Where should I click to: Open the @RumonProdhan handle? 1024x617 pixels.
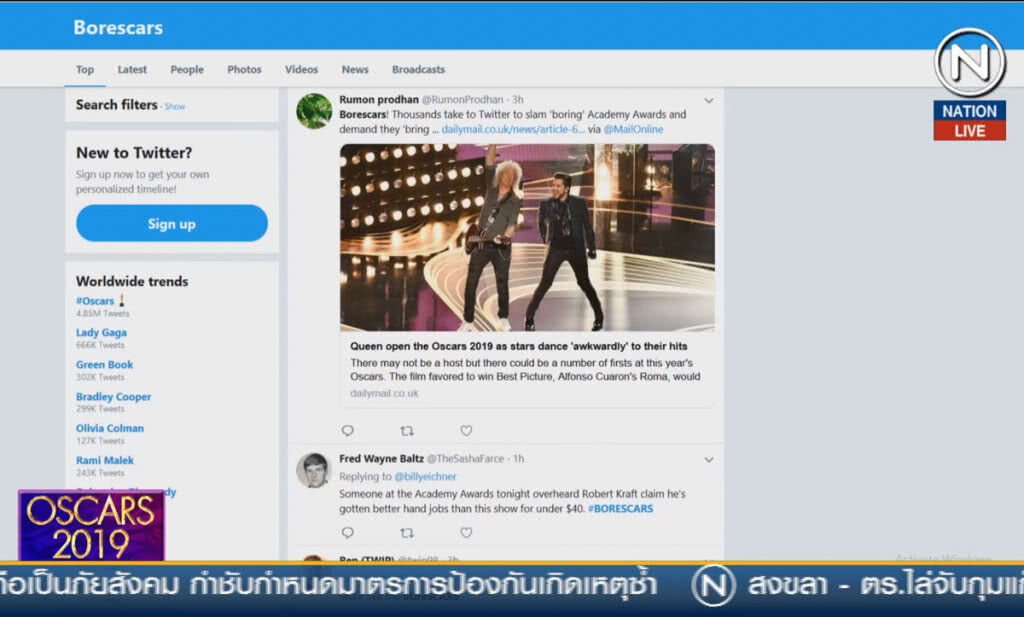(x=462, y=100)
